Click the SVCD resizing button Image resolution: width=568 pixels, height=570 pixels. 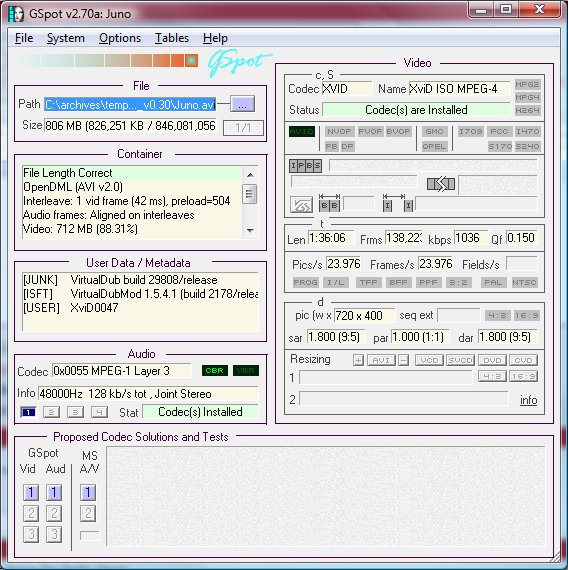460,360
